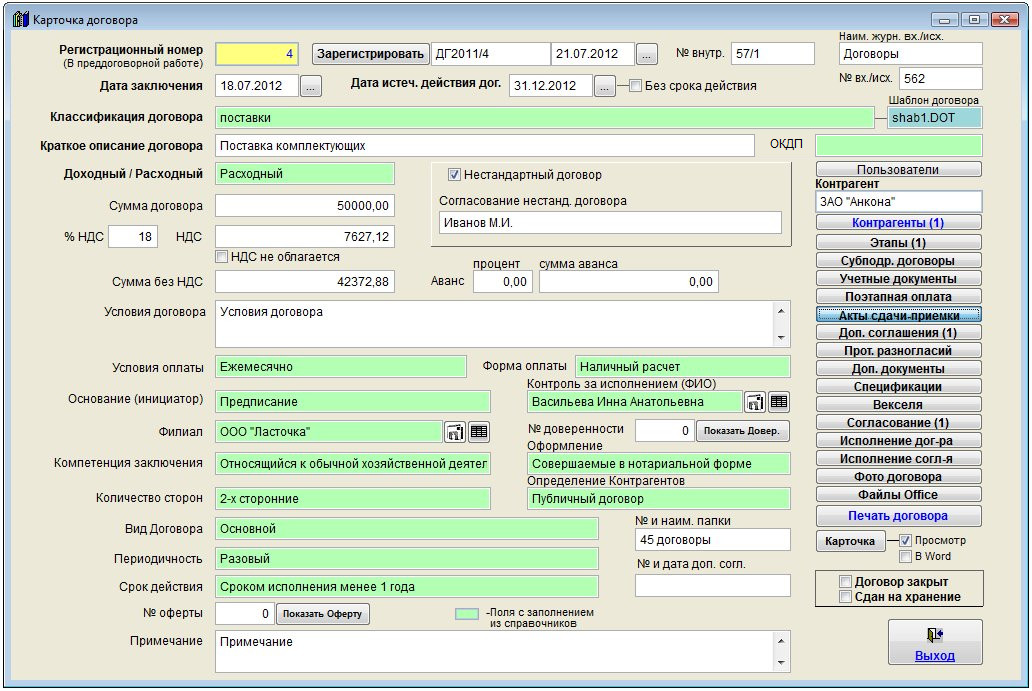Image resolution: width=1032 pixels, height=691 pixels.
Task: Click the Сумма договора input field
Action: 305,206
